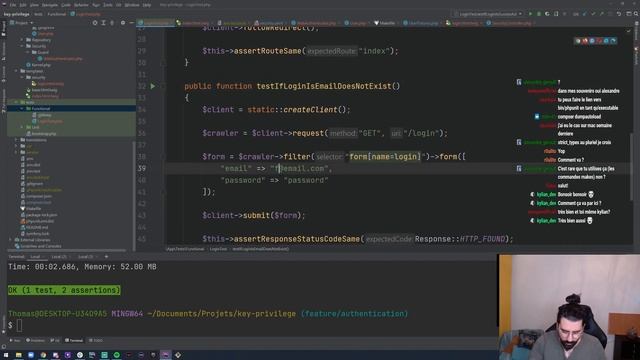Viewport: 640px width, 360px height.
Task: Collapse the templates folder in the Project tree
Action: point(16,71)
